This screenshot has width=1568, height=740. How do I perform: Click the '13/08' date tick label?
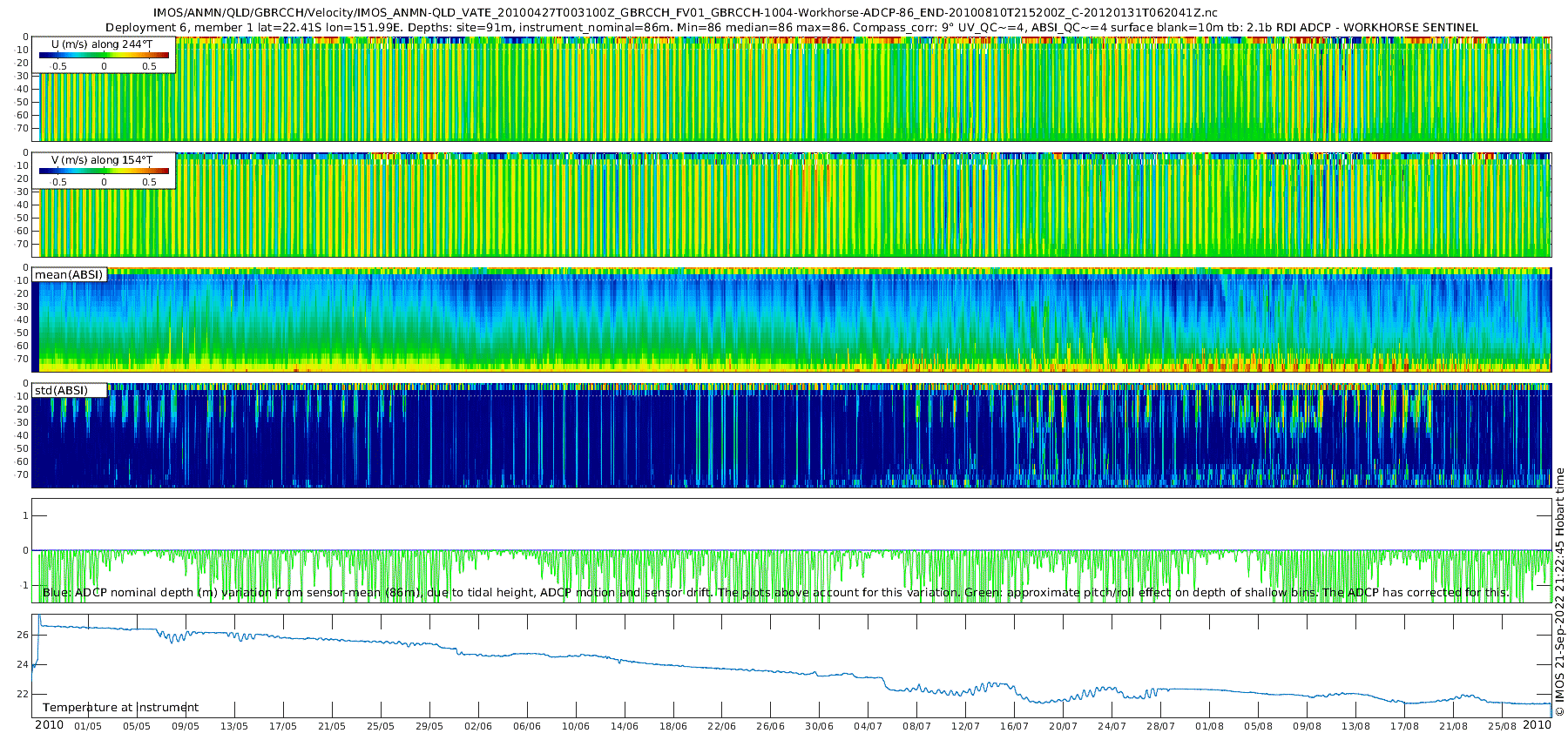tap(1356, 726)
